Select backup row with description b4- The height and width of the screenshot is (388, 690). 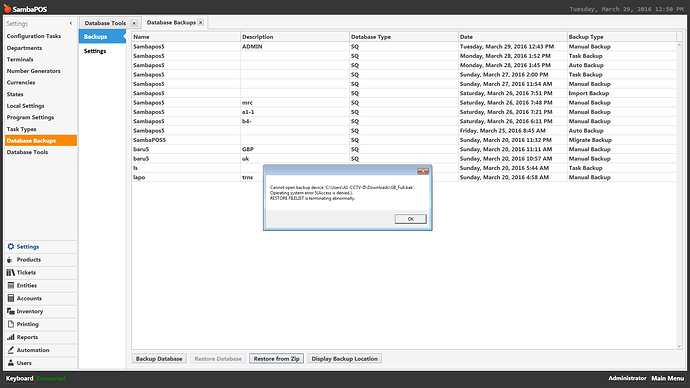[x=404, y=121]
